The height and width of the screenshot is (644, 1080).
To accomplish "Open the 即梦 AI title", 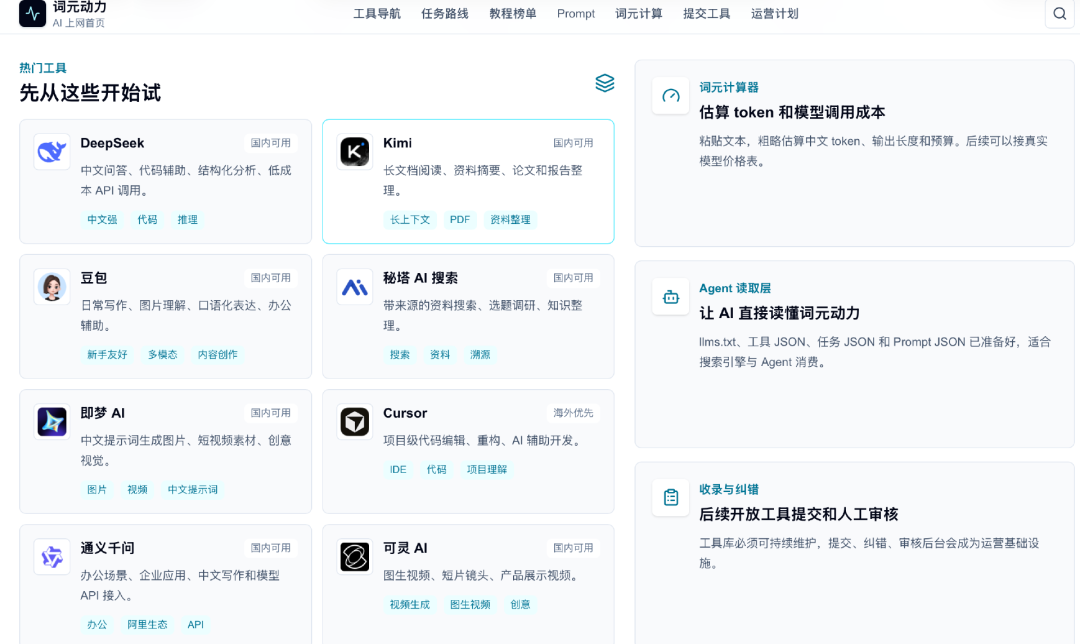I will [103, 413].
